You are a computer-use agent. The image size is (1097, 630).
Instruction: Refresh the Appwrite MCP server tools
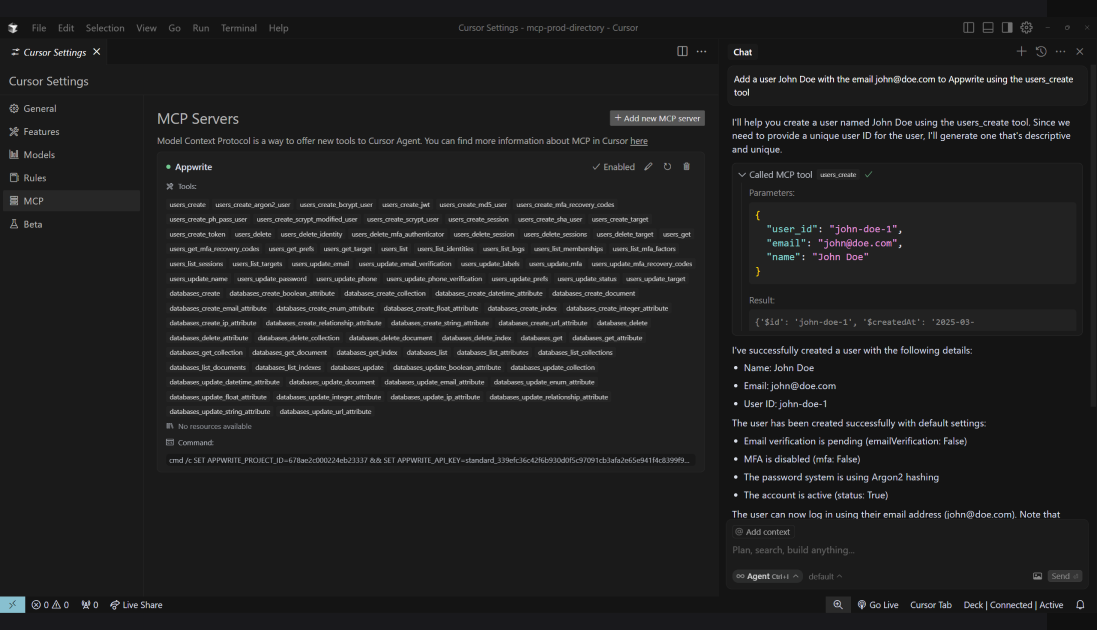click(667, 167)
